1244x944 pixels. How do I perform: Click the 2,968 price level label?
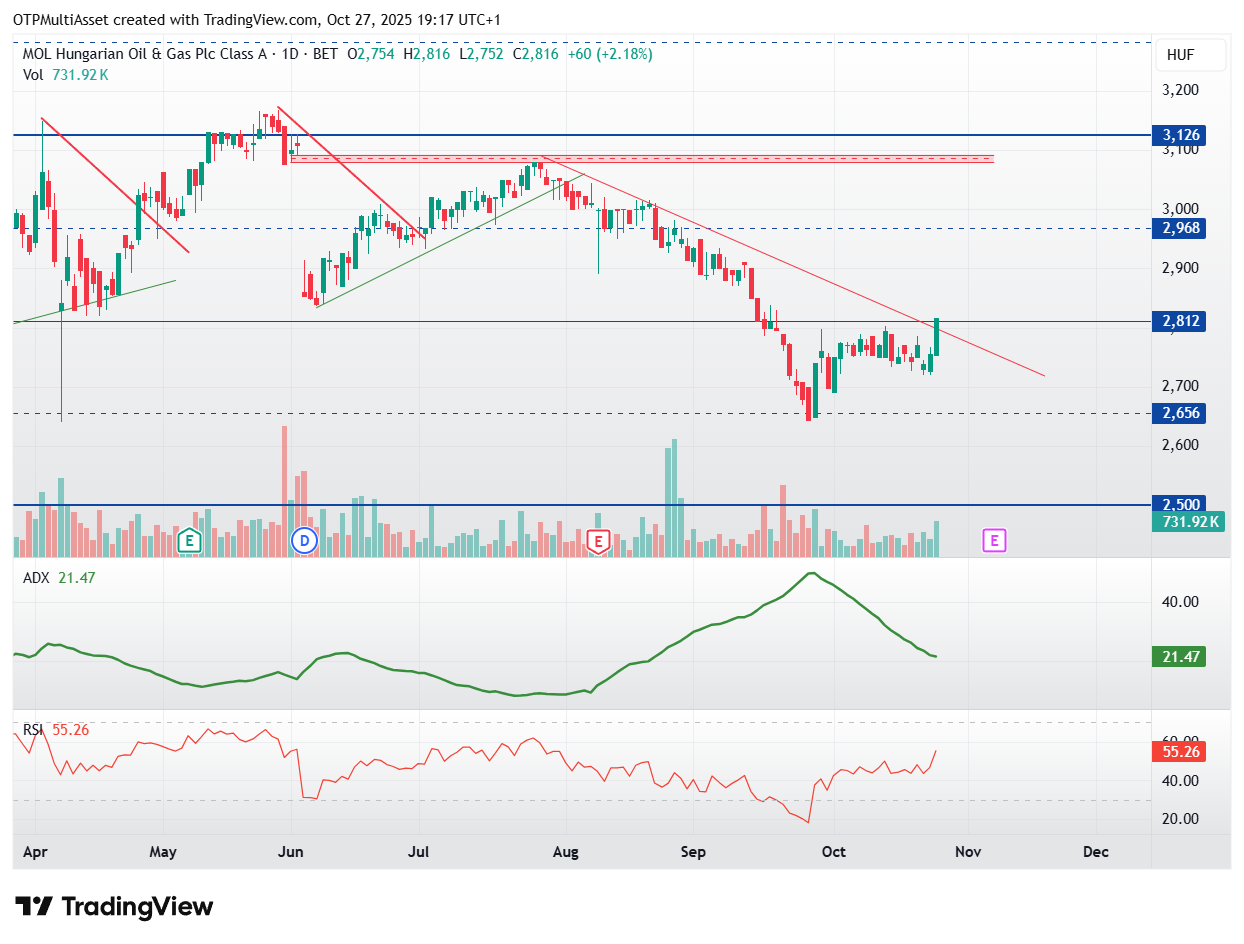point(1180,228)
